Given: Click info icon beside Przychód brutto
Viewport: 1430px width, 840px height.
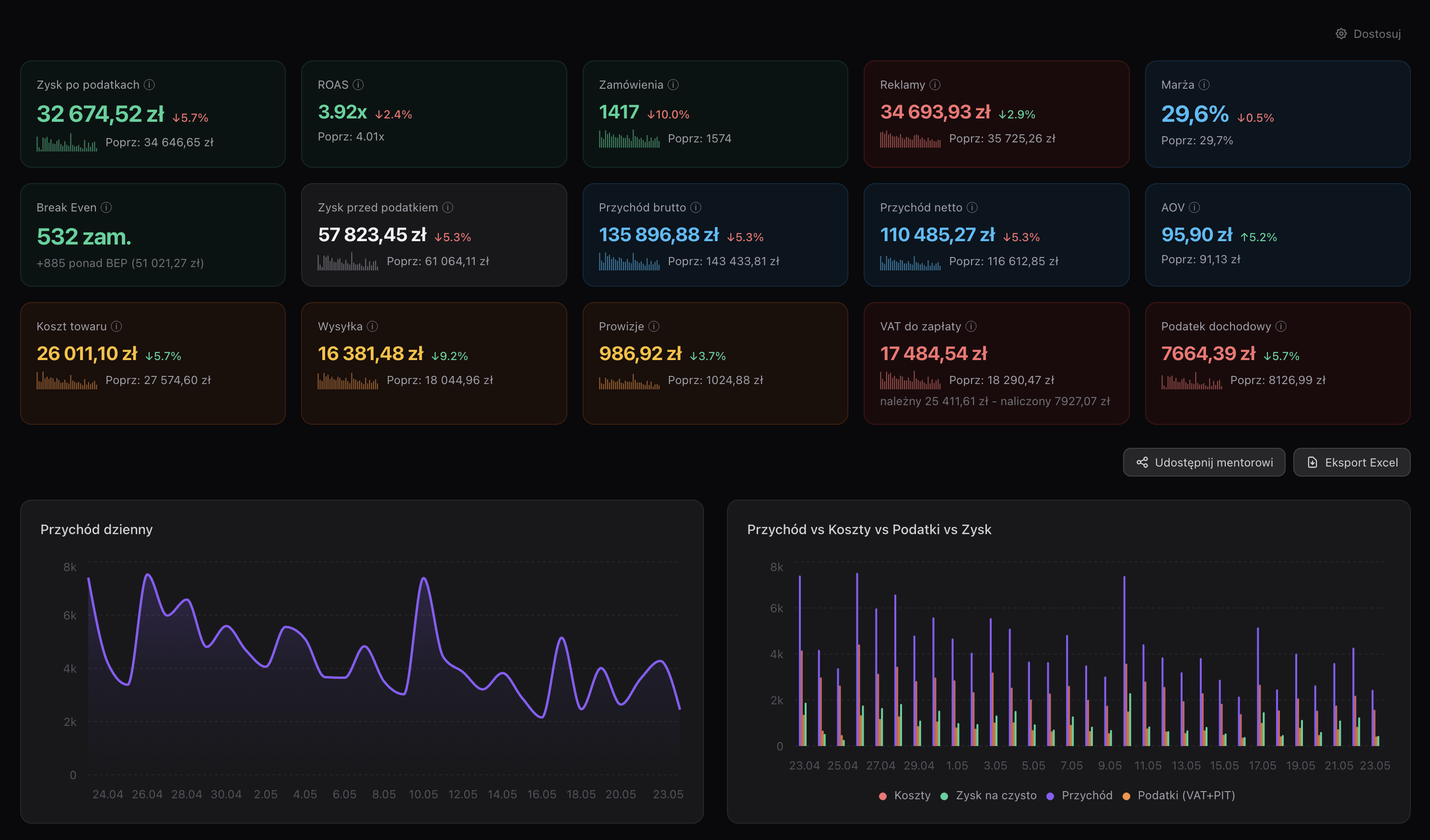Looking at the screenshot, I should [696, 207].
